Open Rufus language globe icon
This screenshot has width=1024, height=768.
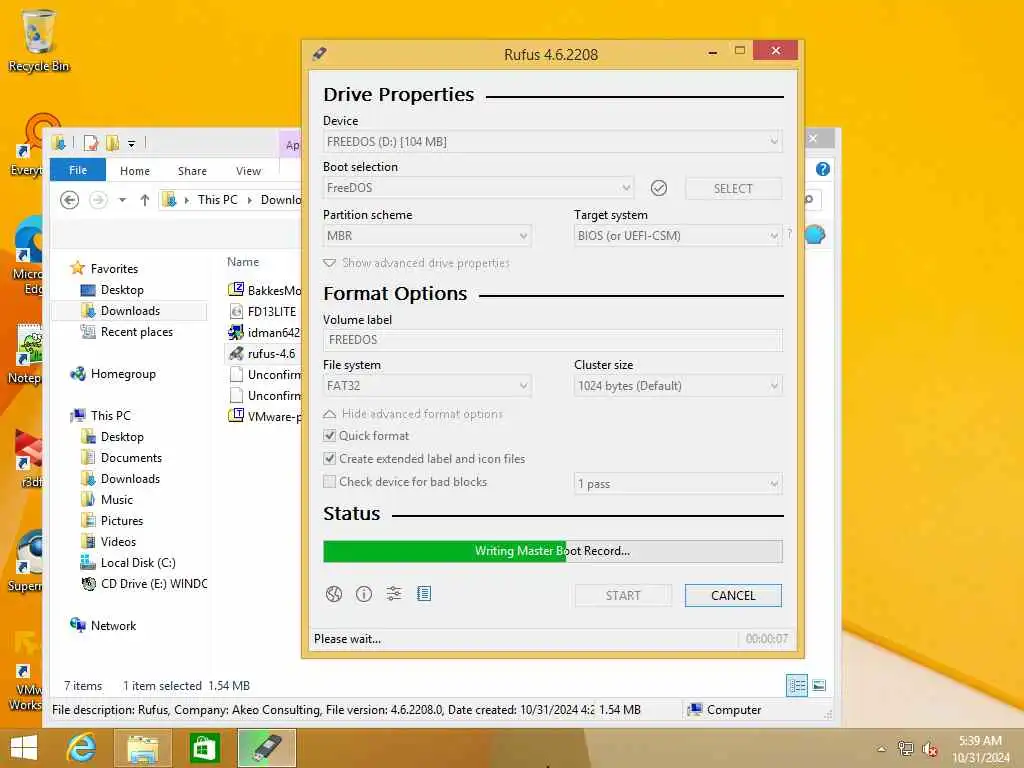pyautogui.click(x=334, y=594)
